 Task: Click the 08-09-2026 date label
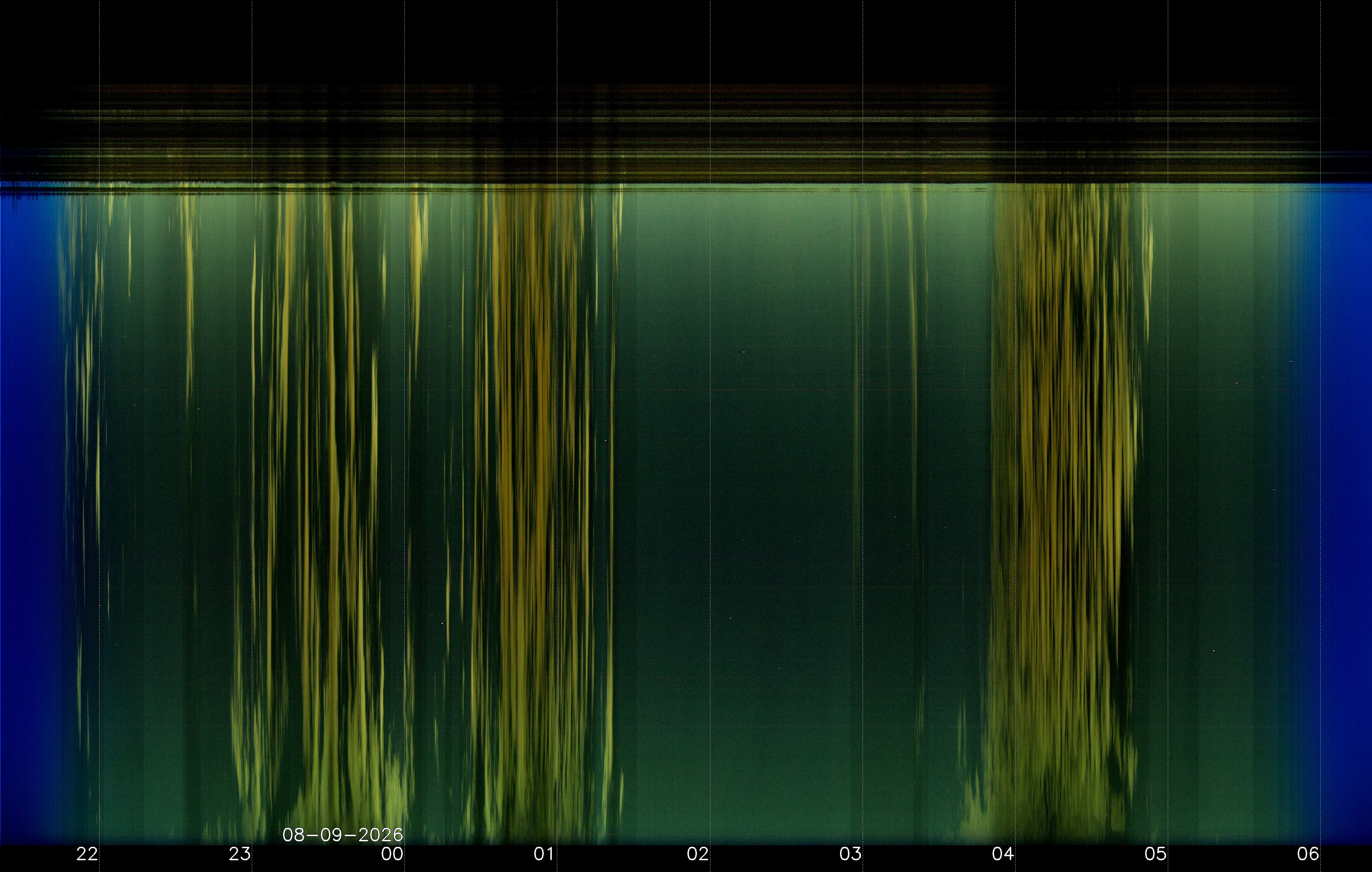pyautogui.click(x=342, y=835)
